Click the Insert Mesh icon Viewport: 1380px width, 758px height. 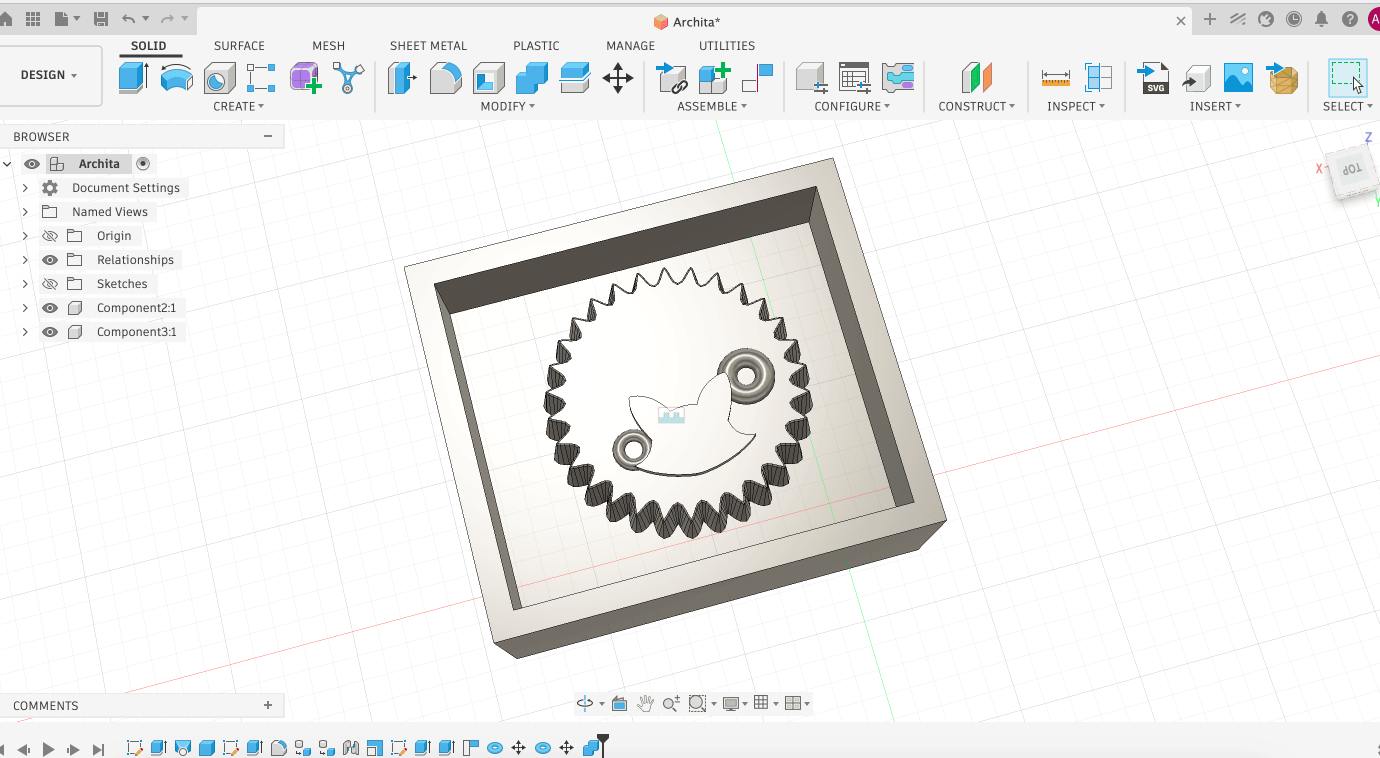[x=1282, y=77]
